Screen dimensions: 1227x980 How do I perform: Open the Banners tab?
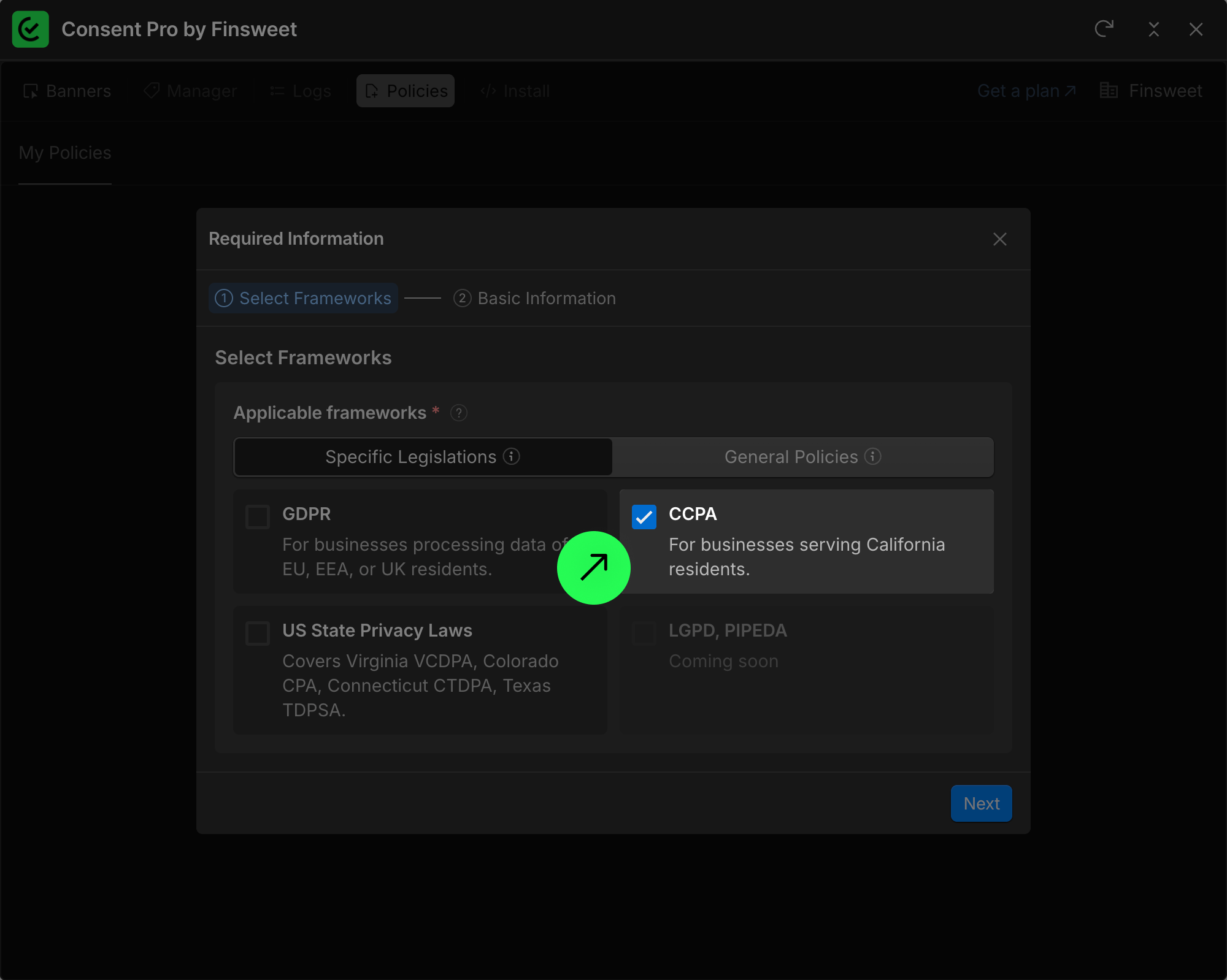tap(67, 91)
